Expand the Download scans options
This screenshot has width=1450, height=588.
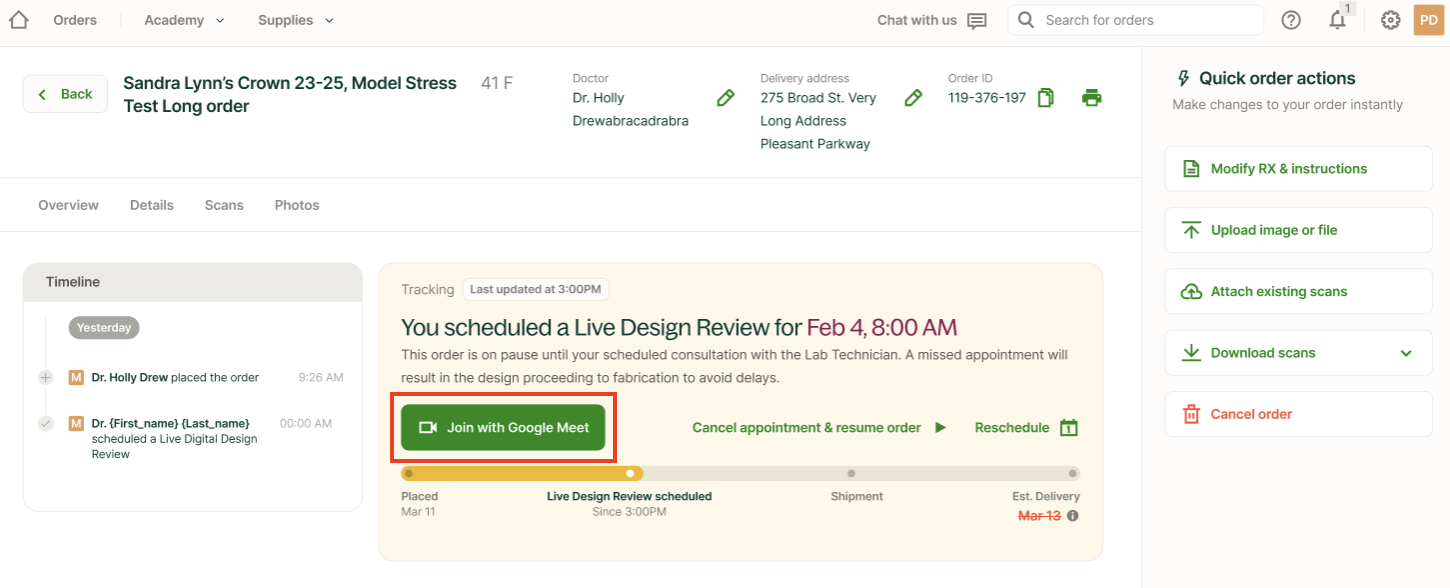[x=1404, y=352]
